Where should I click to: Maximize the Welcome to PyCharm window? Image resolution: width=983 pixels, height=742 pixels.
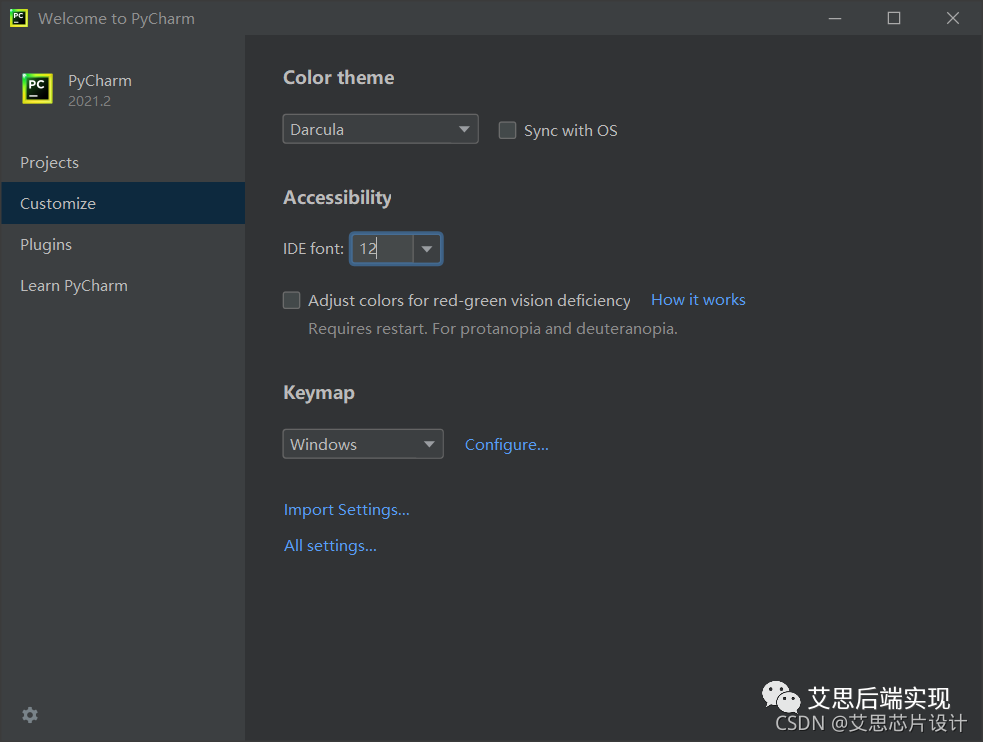click(x=894, y=18)
